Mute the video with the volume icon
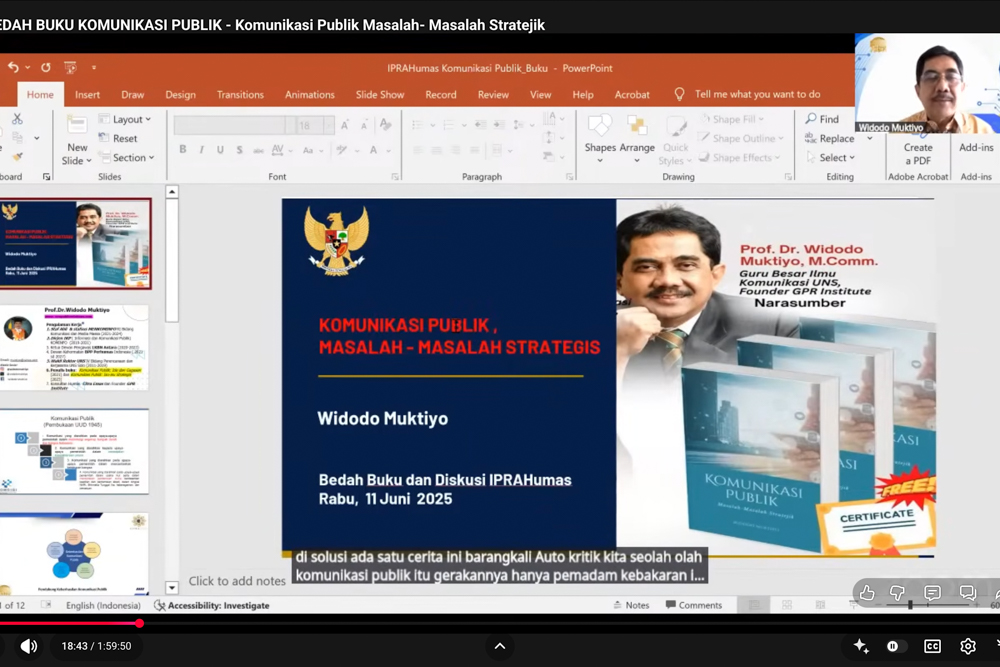The image size is (1000, 667). click(x=29, y=646)
